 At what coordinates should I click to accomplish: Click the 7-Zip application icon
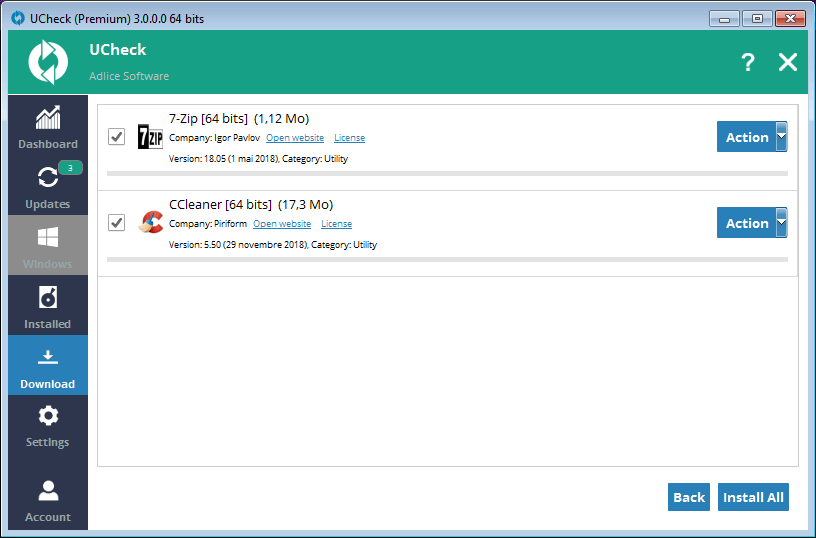tap(150, 137)
